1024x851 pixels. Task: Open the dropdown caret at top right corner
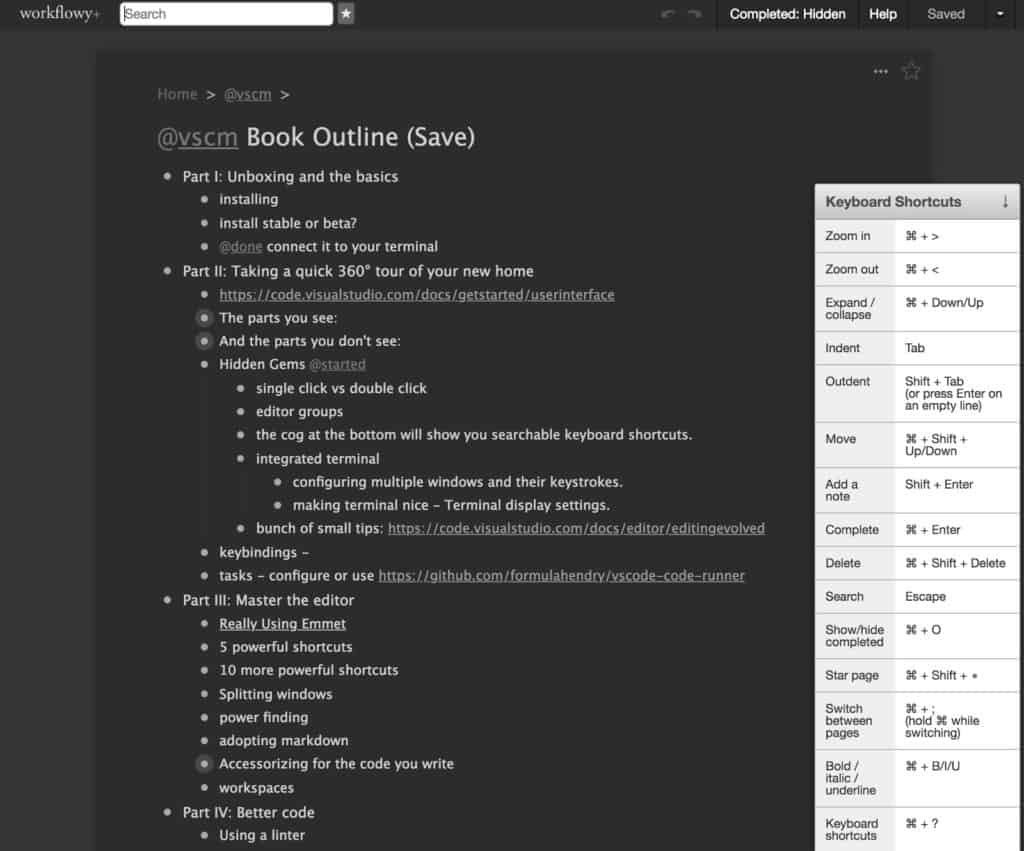tap(1000, 14)
